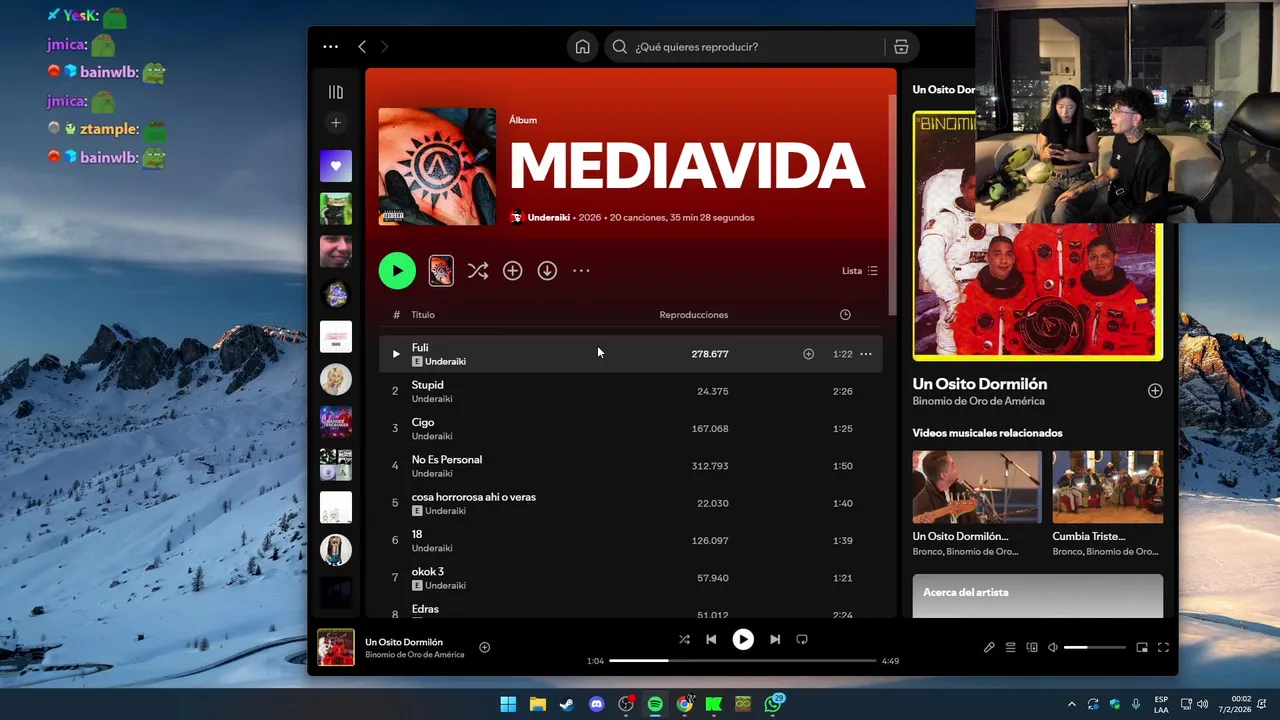
Task: Go forward with the right navigation arrow
Action: [x=384, y=47]
